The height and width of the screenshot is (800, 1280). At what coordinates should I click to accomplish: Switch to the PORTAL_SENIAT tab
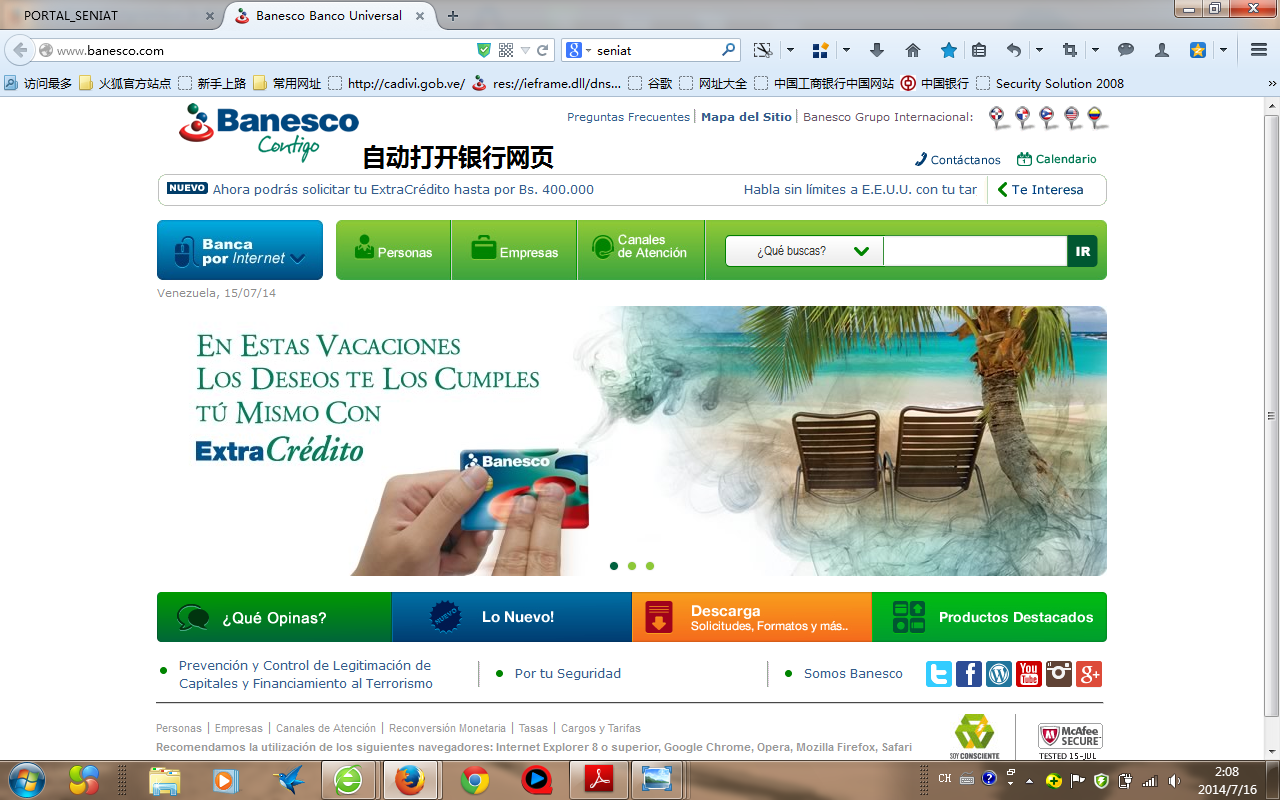point(112,16)
